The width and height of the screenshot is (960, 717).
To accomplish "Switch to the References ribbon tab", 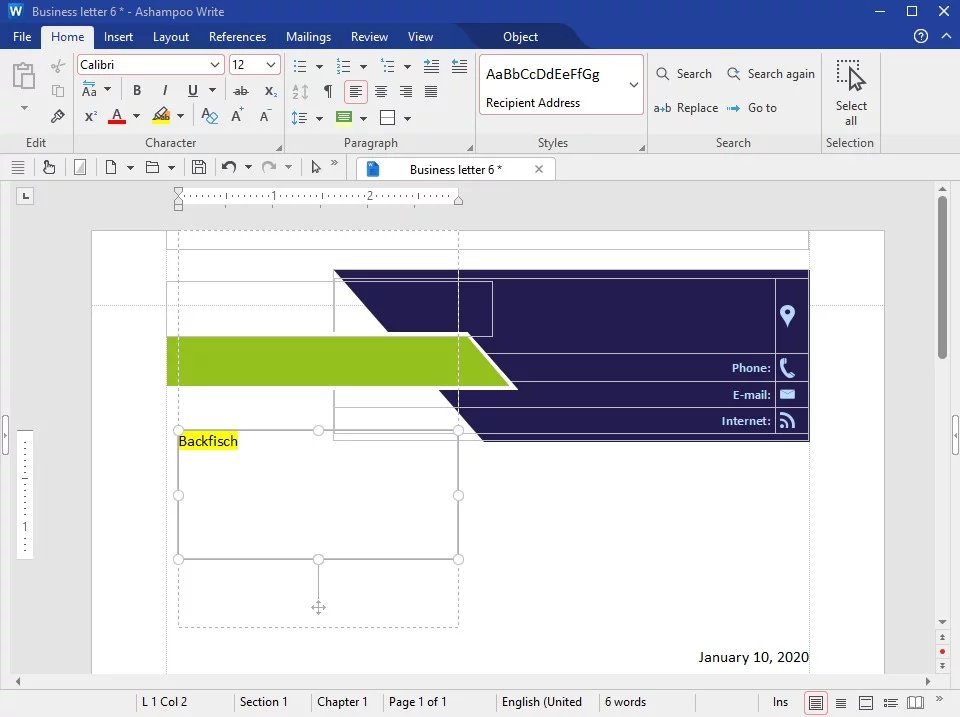I will click(237, 37).
